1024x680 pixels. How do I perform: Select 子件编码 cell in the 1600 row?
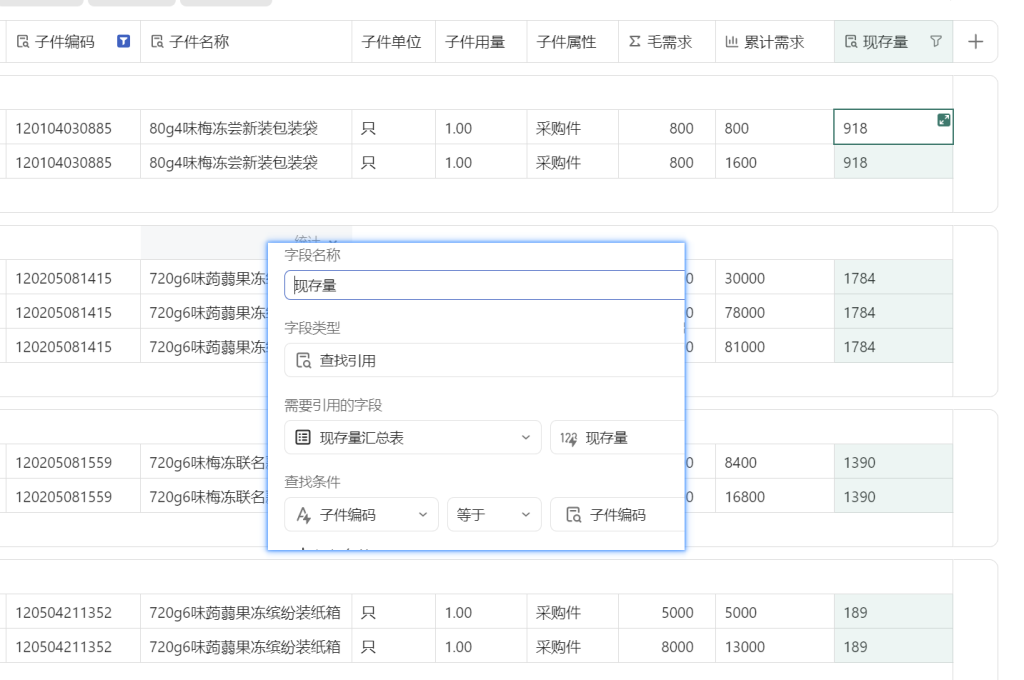[73, 162]
